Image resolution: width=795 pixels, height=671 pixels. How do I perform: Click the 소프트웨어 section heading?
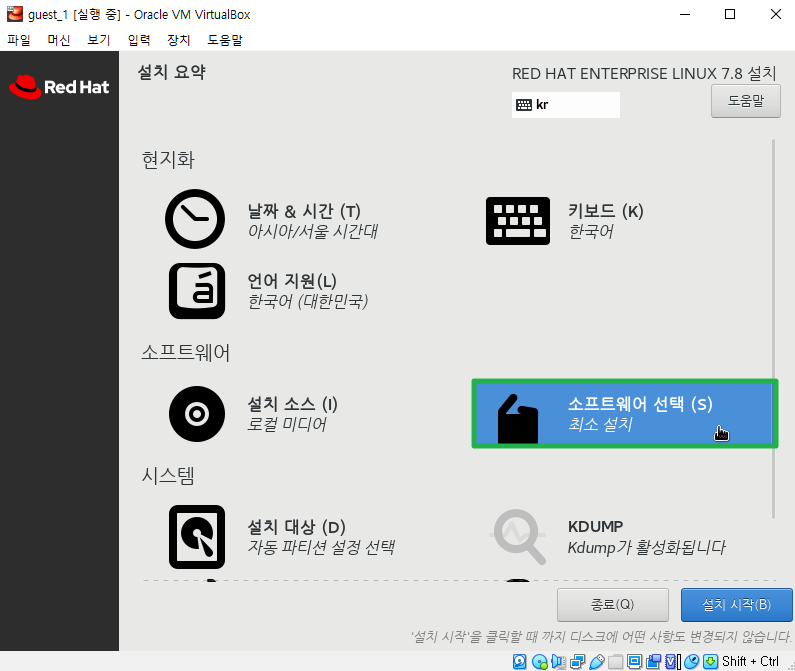pyautogui.click(x=186, y=352)
